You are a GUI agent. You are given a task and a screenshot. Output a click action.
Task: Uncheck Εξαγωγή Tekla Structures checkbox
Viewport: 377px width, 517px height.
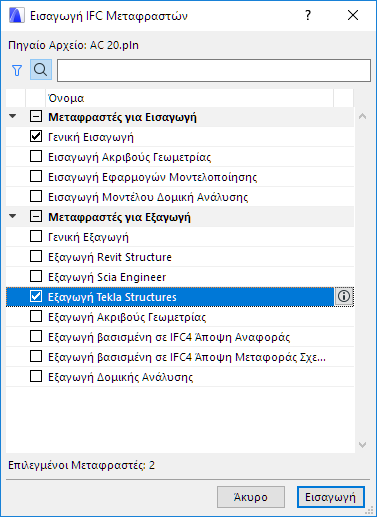[x=36, y=297]
